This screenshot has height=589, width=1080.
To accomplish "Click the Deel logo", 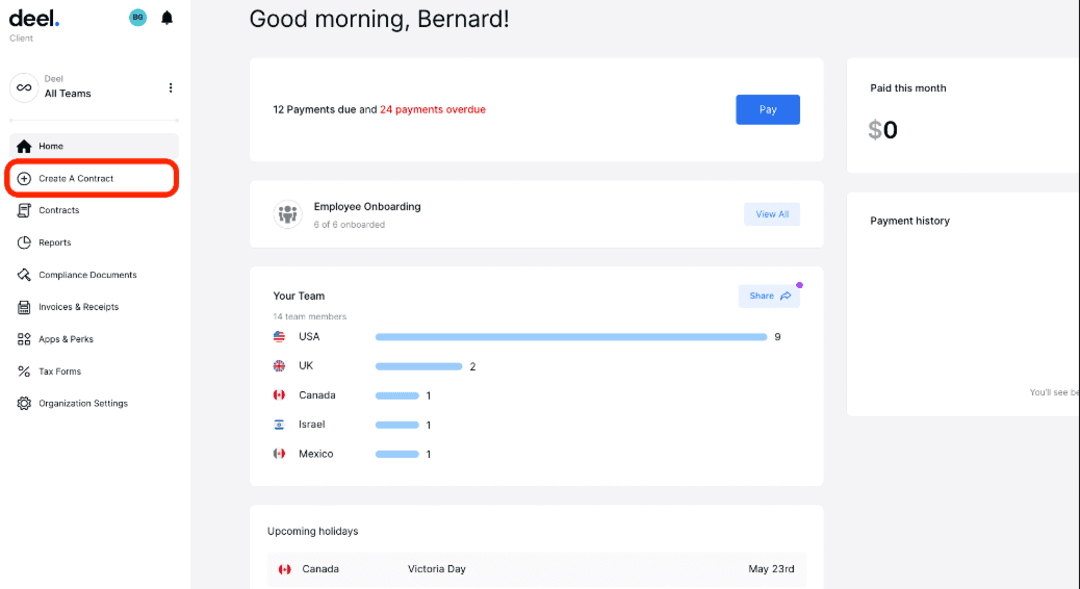I will click(33, 17).
